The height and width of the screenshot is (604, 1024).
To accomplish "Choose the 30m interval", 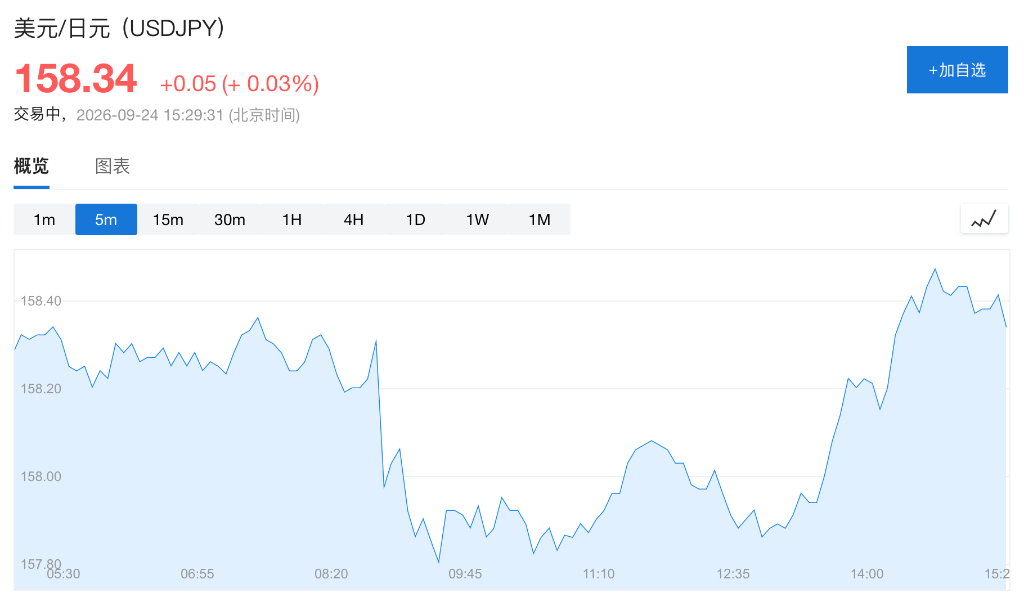I will [230, 219].
